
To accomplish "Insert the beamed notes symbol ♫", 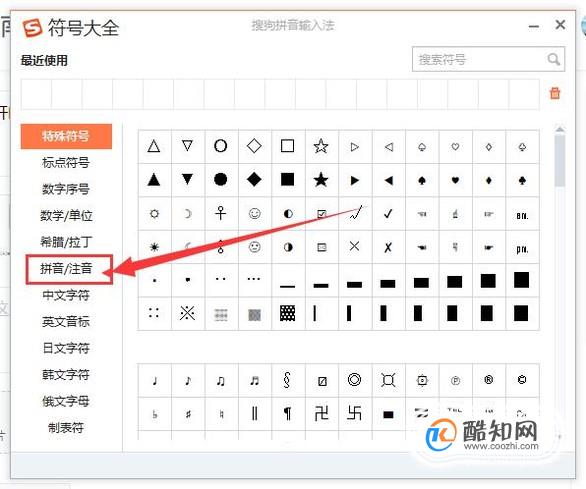I will click(221, 381).
